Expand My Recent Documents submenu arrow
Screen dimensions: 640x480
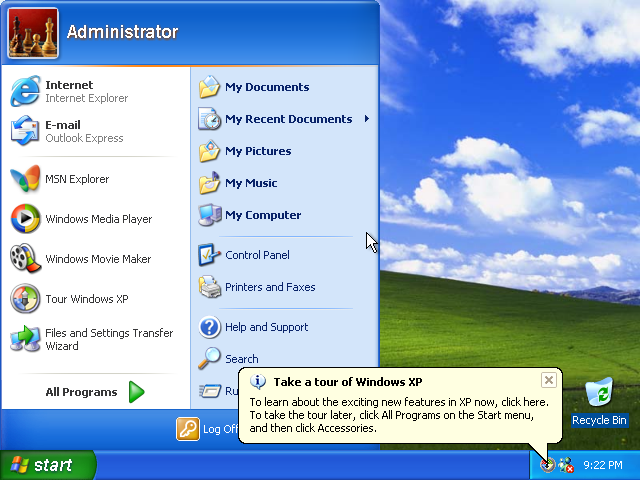coord(367,119)
